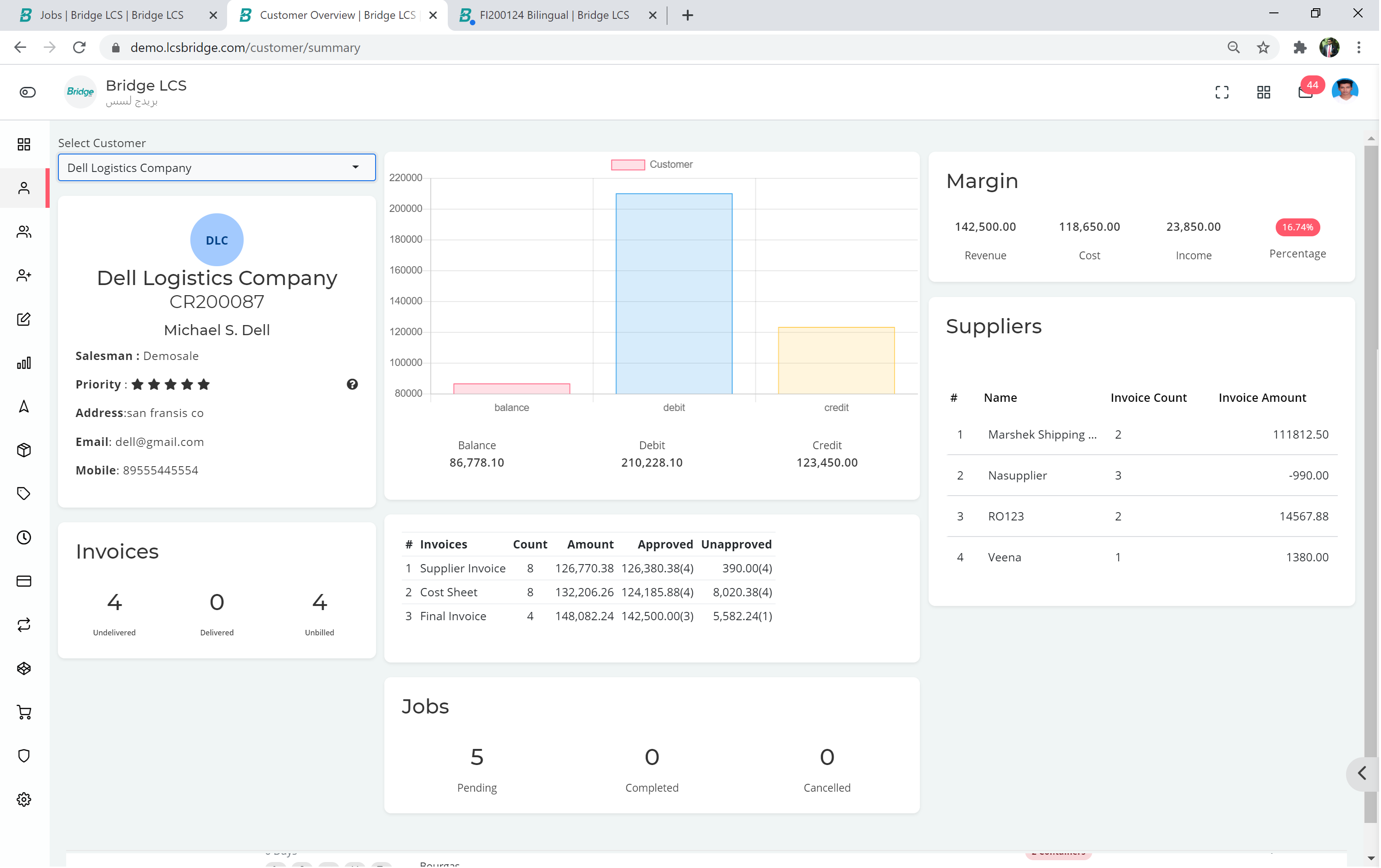Click the Bridge logo in header
1381x868 pixels.
80,92
